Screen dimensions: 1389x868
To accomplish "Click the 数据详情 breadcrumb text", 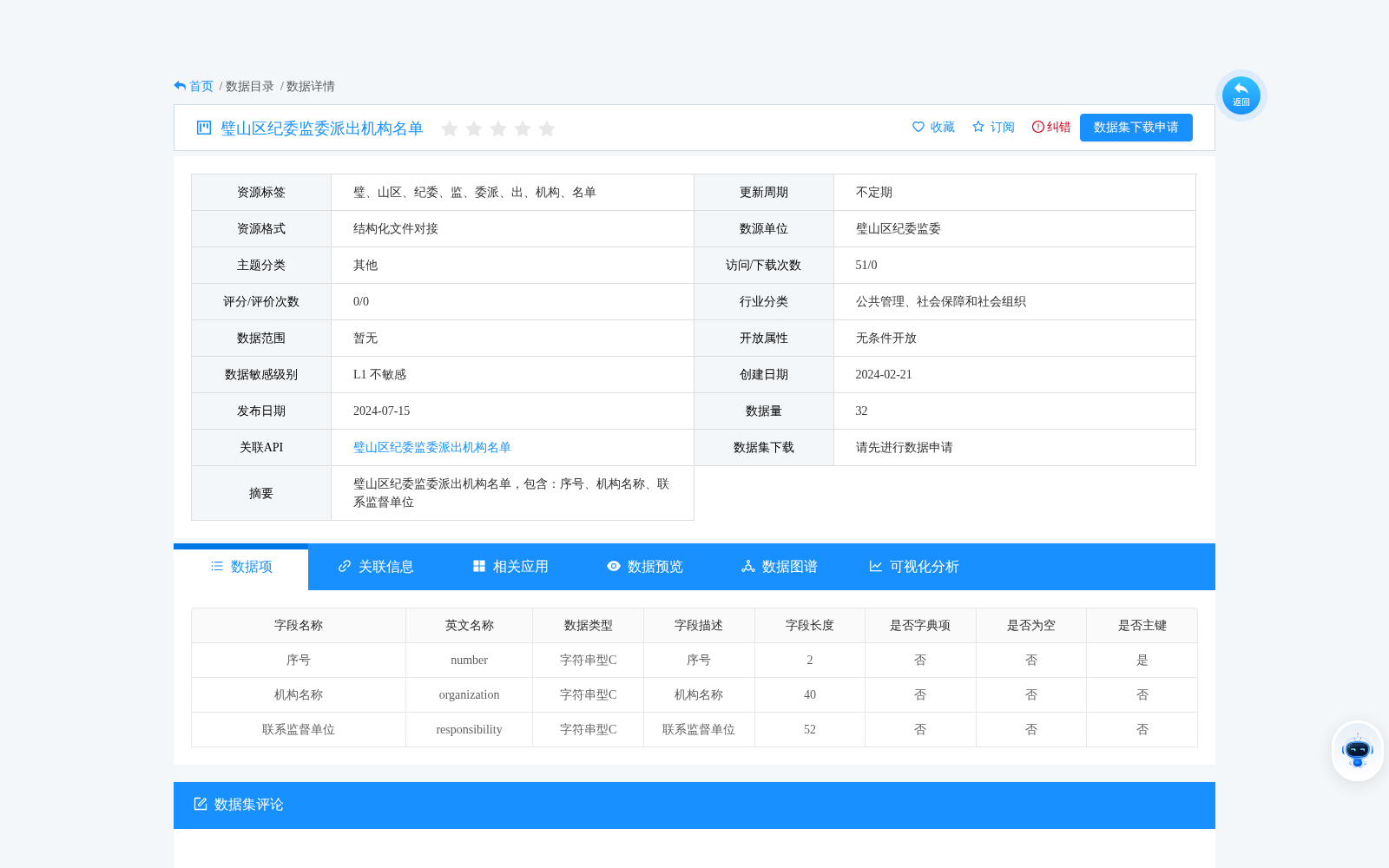I will click(x=311, y=86).
